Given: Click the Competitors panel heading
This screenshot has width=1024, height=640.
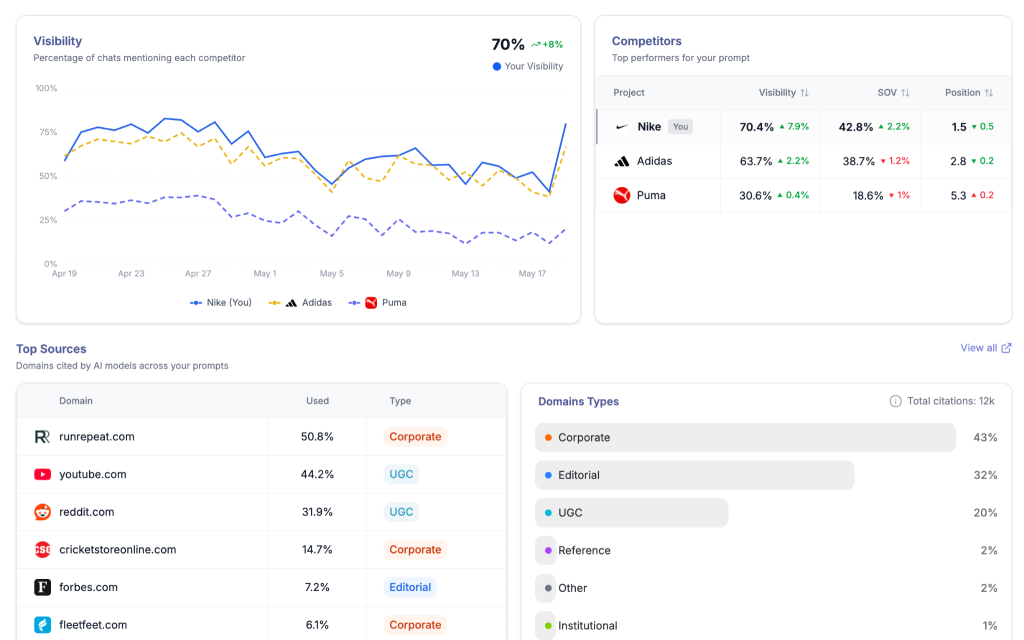Looking at the screenshot, I should click(647, 41).
